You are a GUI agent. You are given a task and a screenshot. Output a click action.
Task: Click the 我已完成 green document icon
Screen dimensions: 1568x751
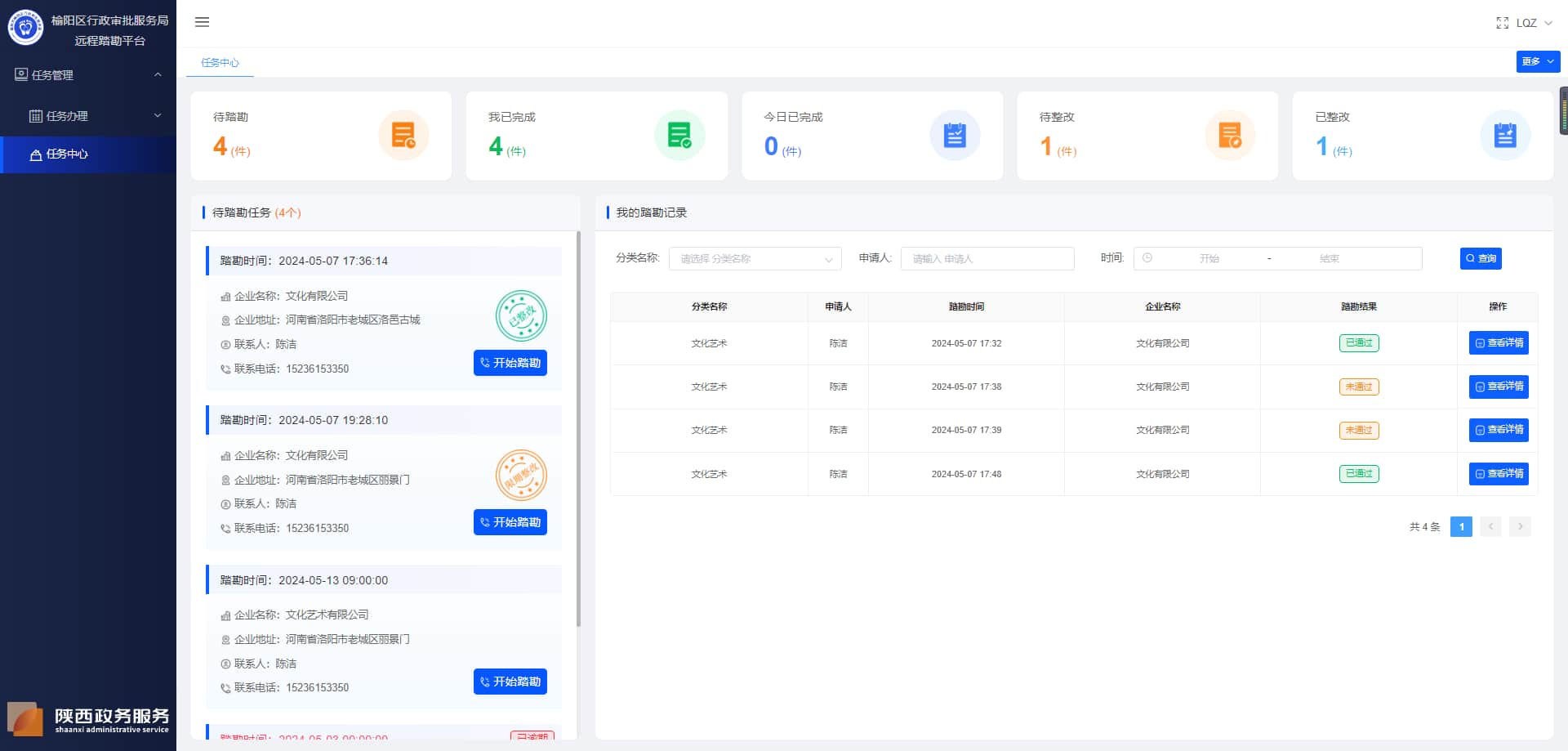[679, 135]
